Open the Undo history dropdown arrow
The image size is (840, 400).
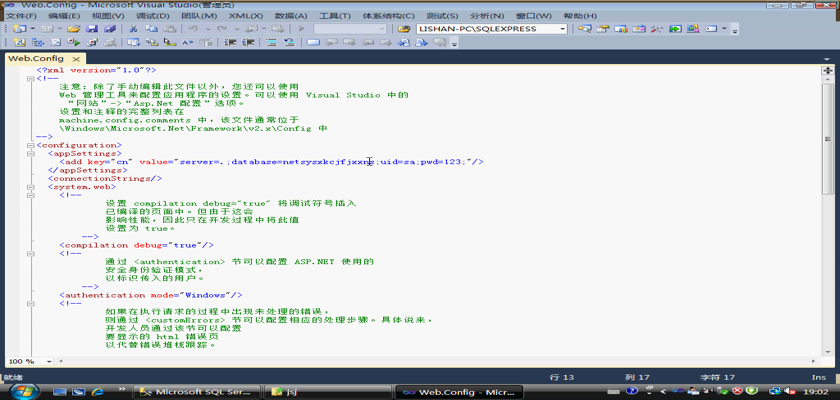click(208, 29)
